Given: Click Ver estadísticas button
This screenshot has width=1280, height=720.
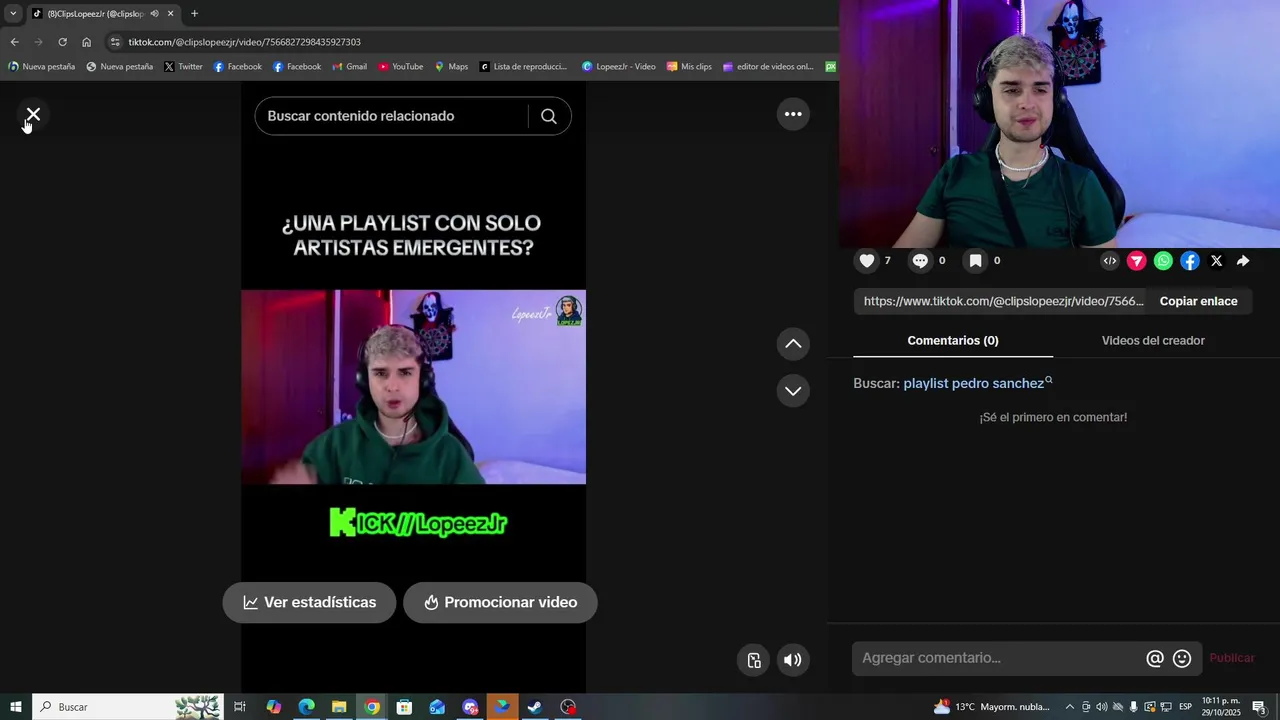Looking at the screenshot, I should [309, 603].
